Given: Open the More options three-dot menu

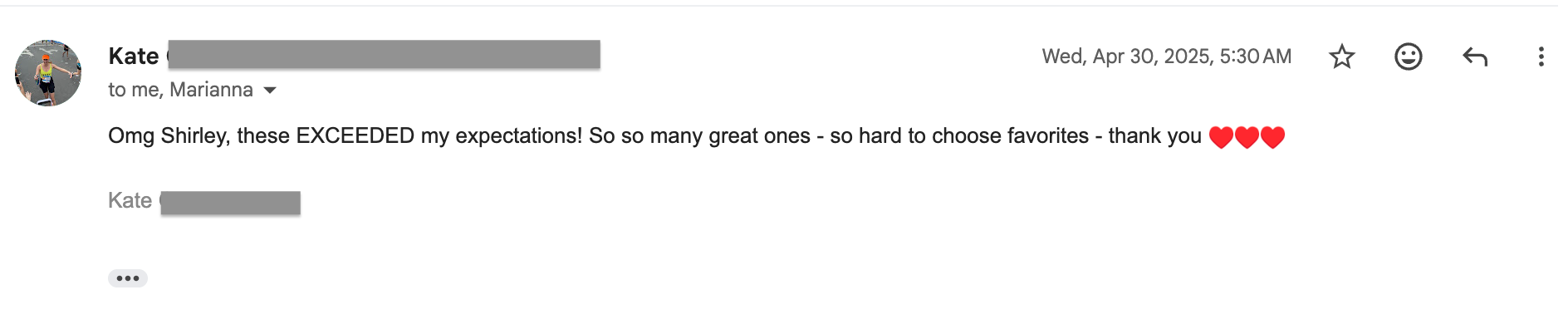Looking at the screenshot, I should click(1541, 56).
